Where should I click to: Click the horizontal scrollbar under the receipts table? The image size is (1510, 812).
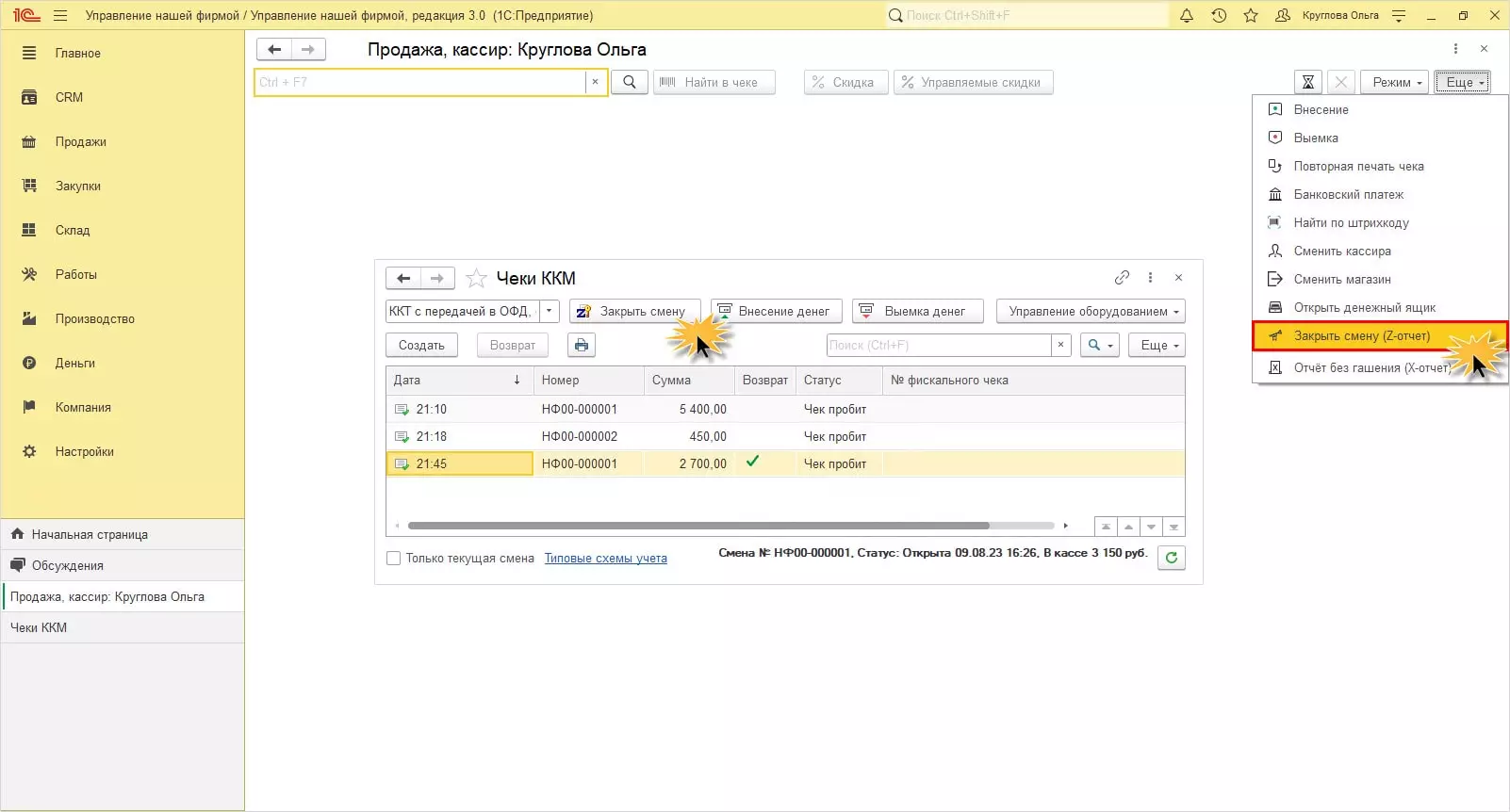tap(698, 526)
